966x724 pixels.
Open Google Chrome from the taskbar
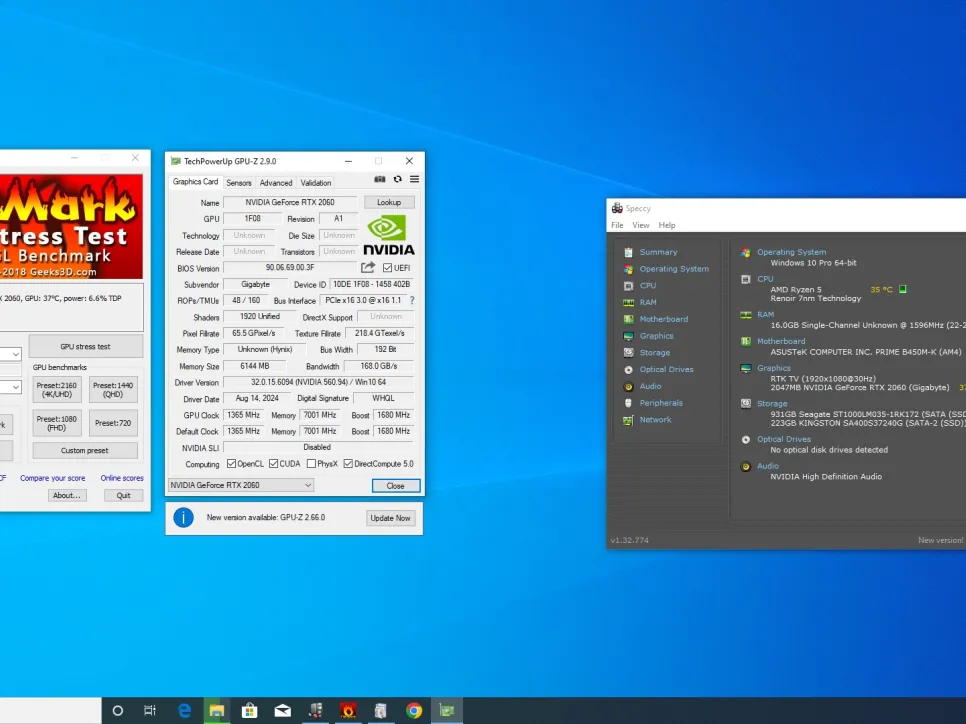point(414,710)
